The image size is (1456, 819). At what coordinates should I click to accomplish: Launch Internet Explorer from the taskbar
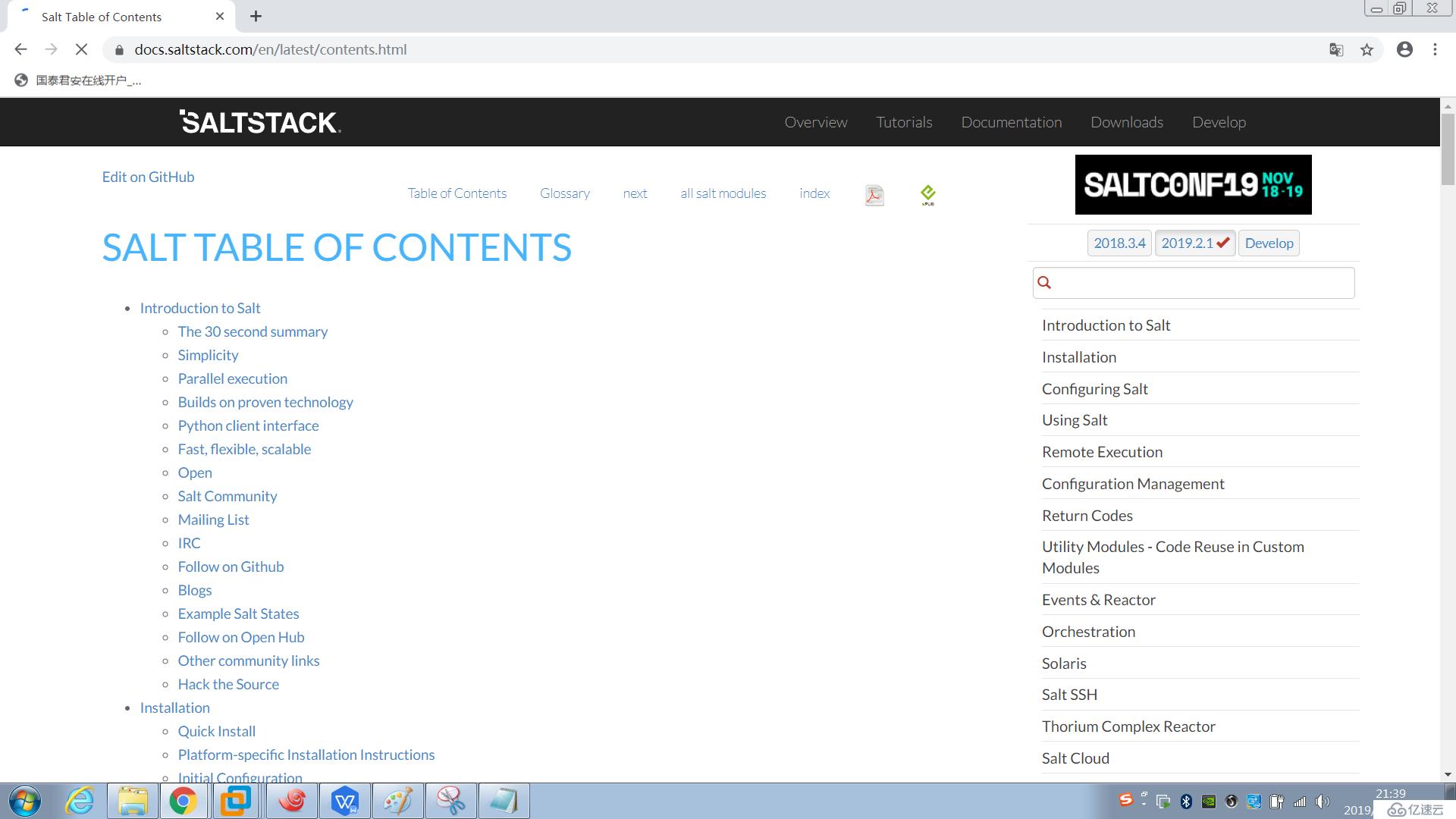click(x=80, y=801)
